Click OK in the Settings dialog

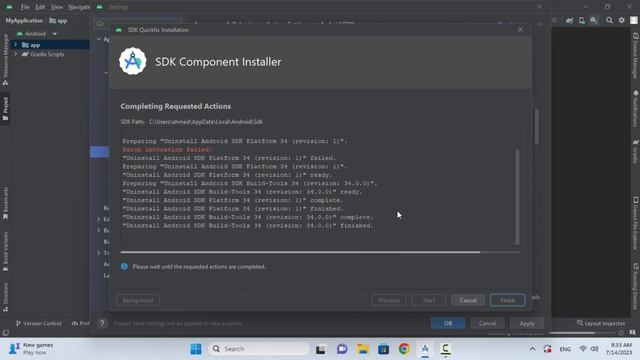click(x=448, y=323)
